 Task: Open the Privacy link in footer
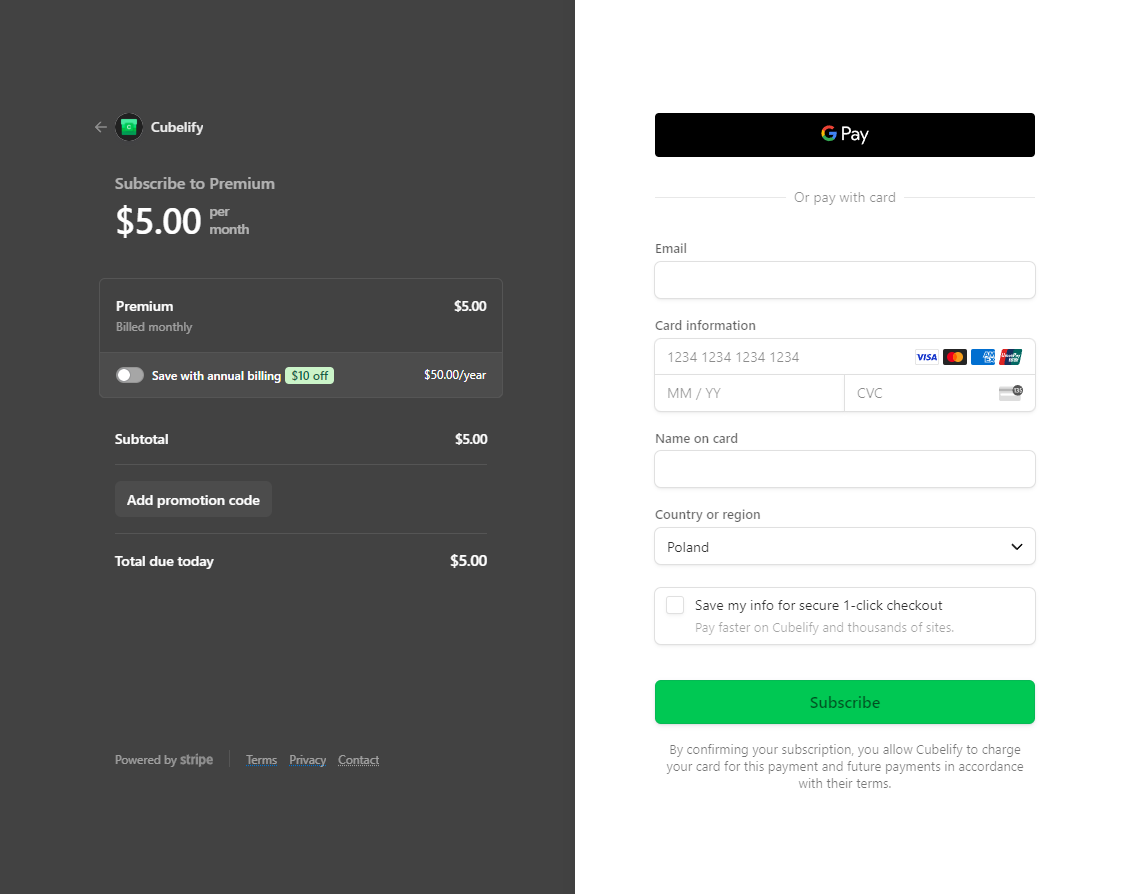point(308,760)
